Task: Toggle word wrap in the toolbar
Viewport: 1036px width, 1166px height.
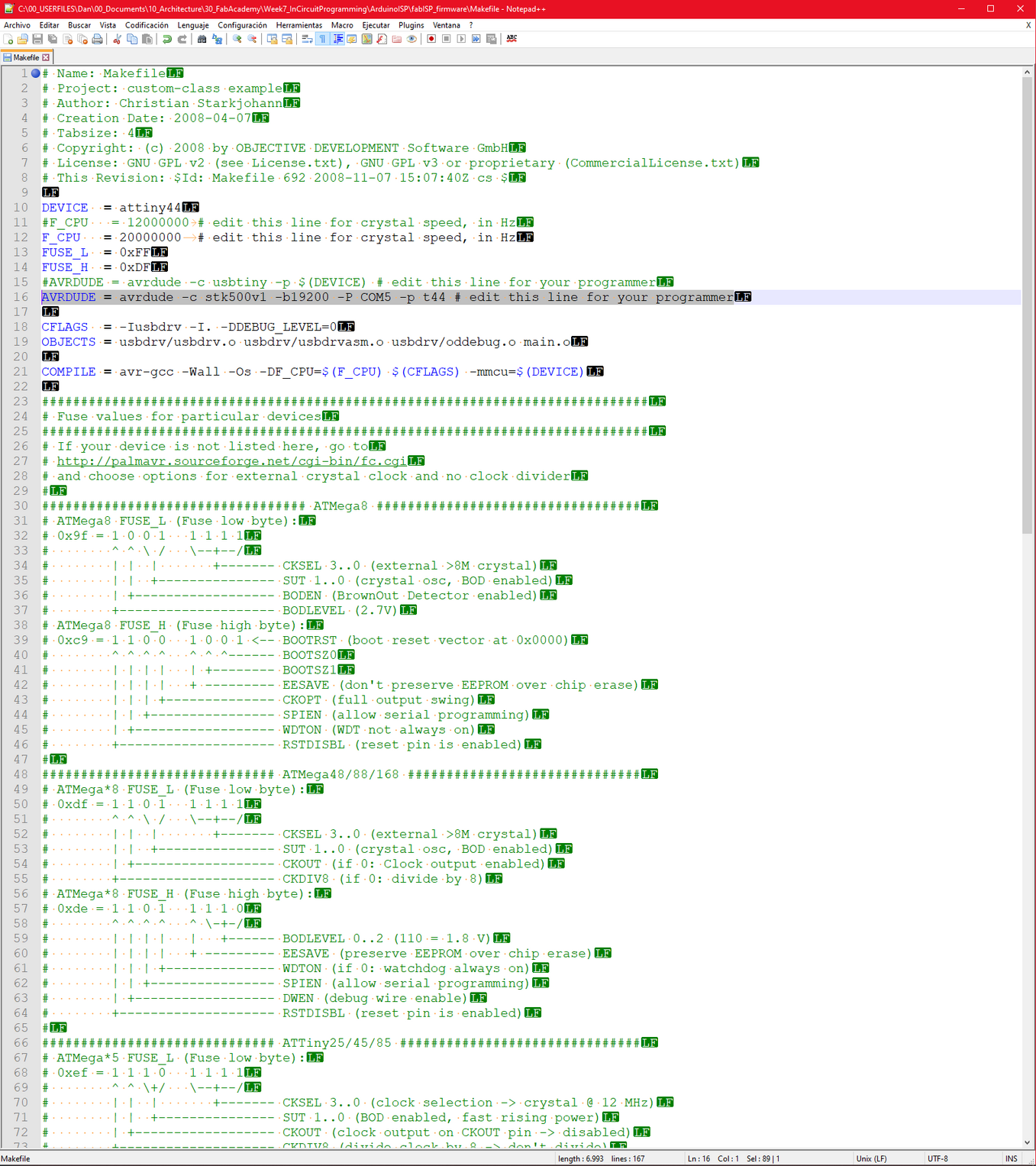Action: [x=307, y=39]
